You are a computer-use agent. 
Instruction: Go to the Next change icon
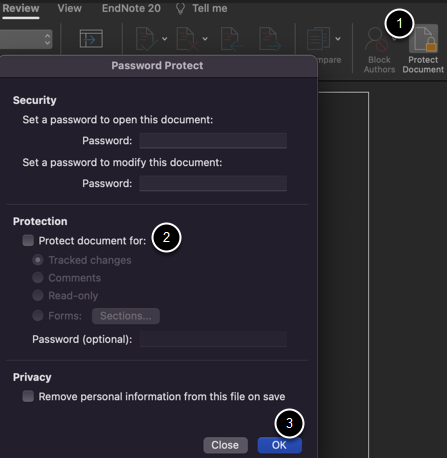[x=270, y=39]
